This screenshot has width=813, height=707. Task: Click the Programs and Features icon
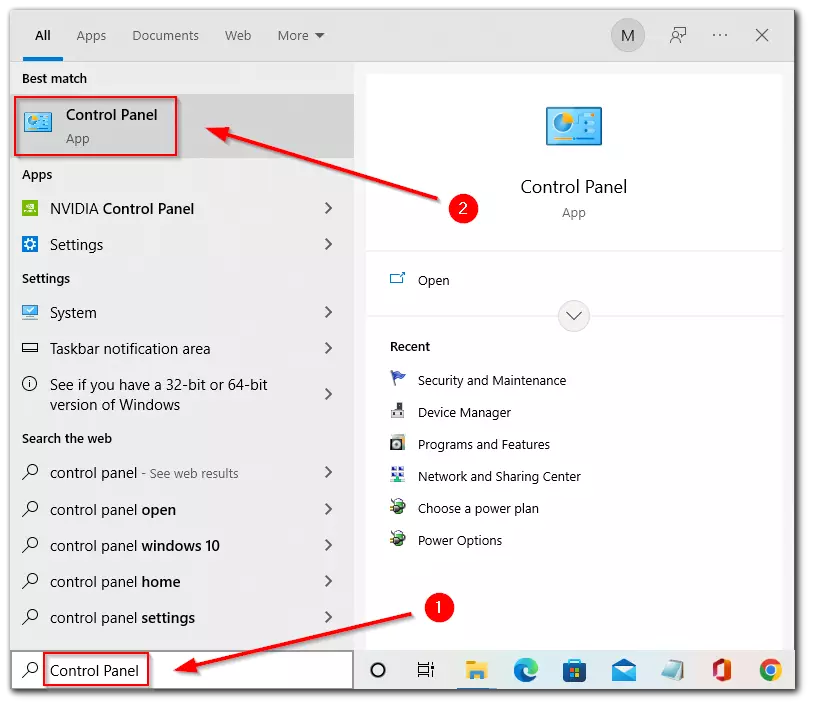(398, 443)
